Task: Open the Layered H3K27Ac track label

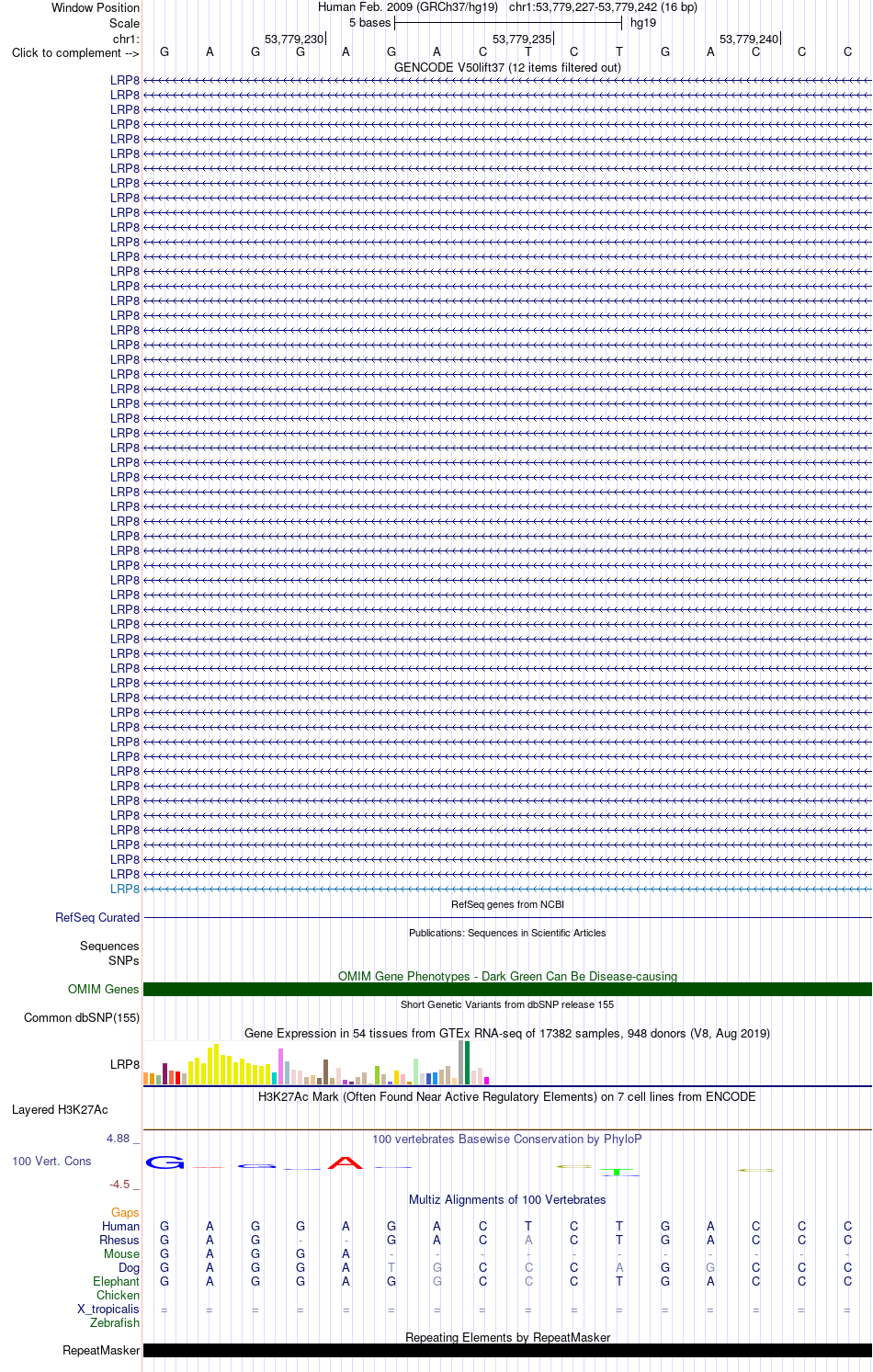Action: tap(60, 1109)
